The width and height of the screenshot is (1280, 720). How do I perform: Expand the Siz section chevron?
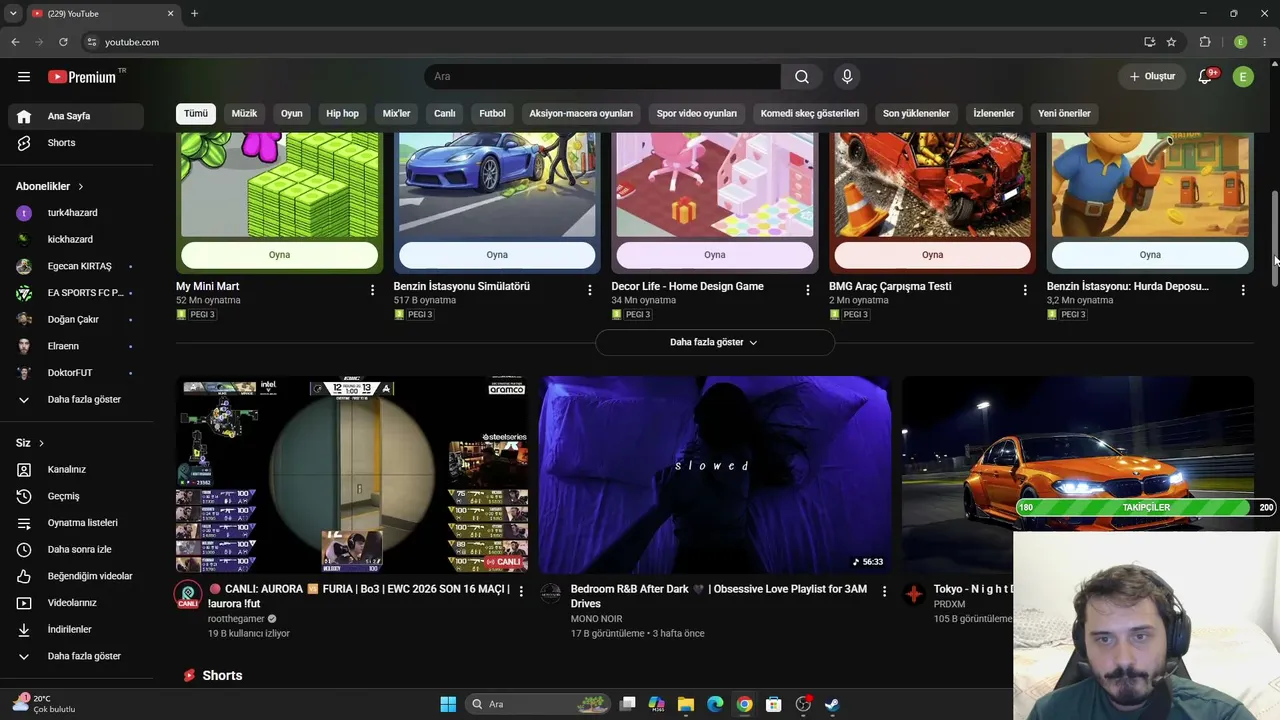pyautogui.click(x=41, y=443)
